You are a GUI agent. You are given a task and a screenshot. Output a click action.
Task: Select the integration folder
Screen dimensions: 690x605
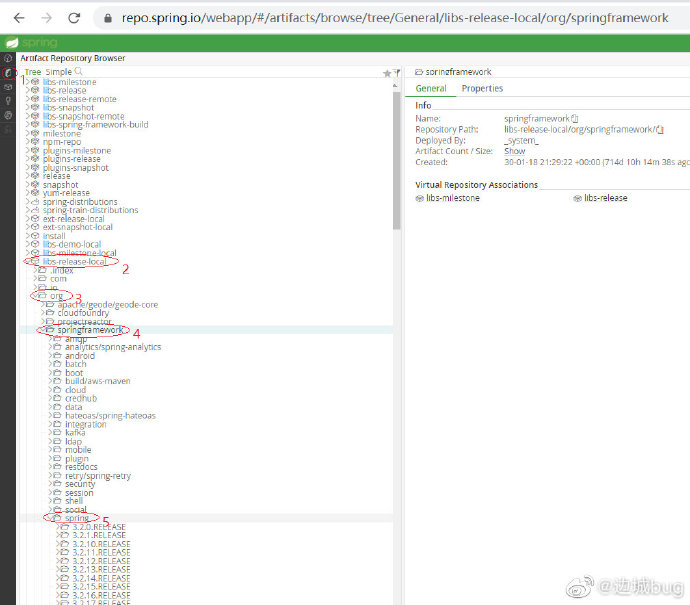[x=86, y=424]
